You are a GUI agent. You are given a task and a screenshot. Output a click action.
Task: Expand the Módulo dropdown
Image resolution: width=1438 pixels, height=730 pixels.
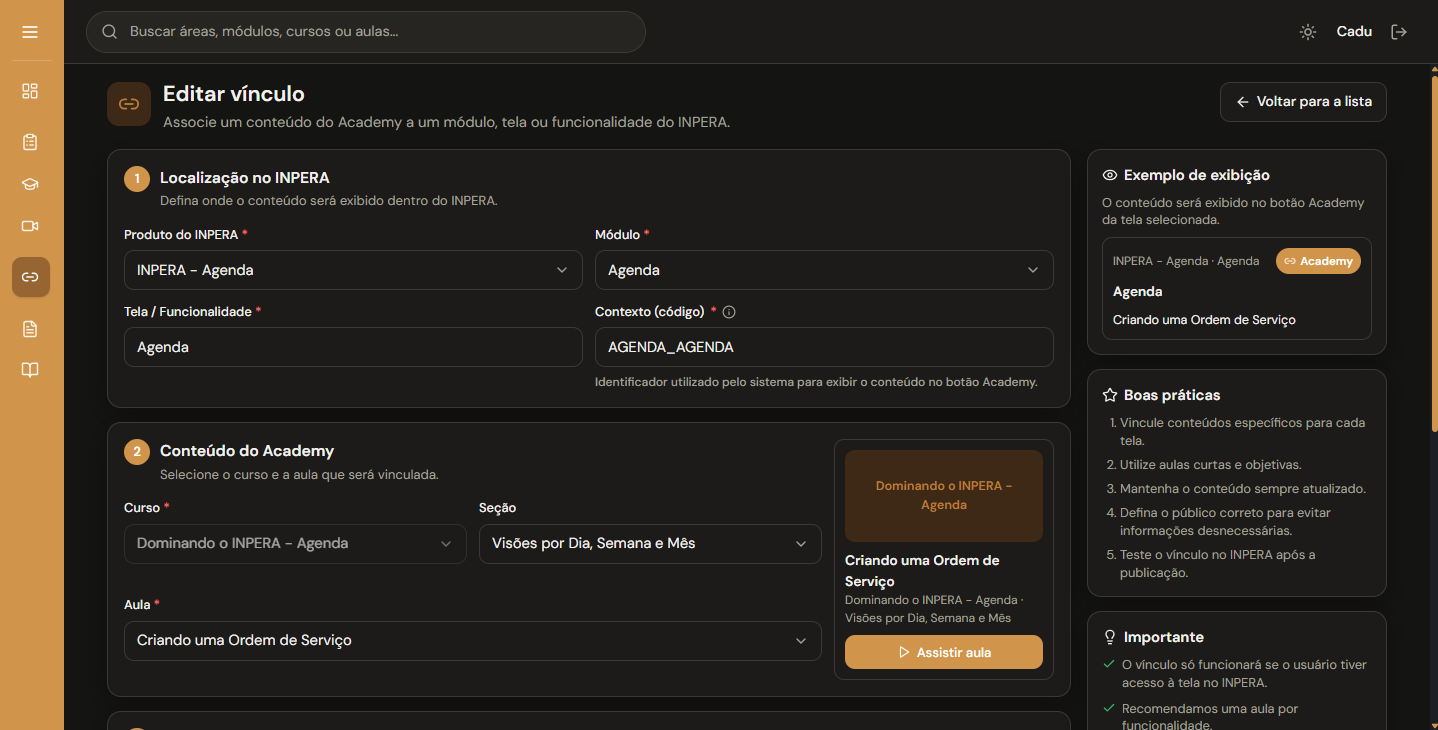point(824,270)
